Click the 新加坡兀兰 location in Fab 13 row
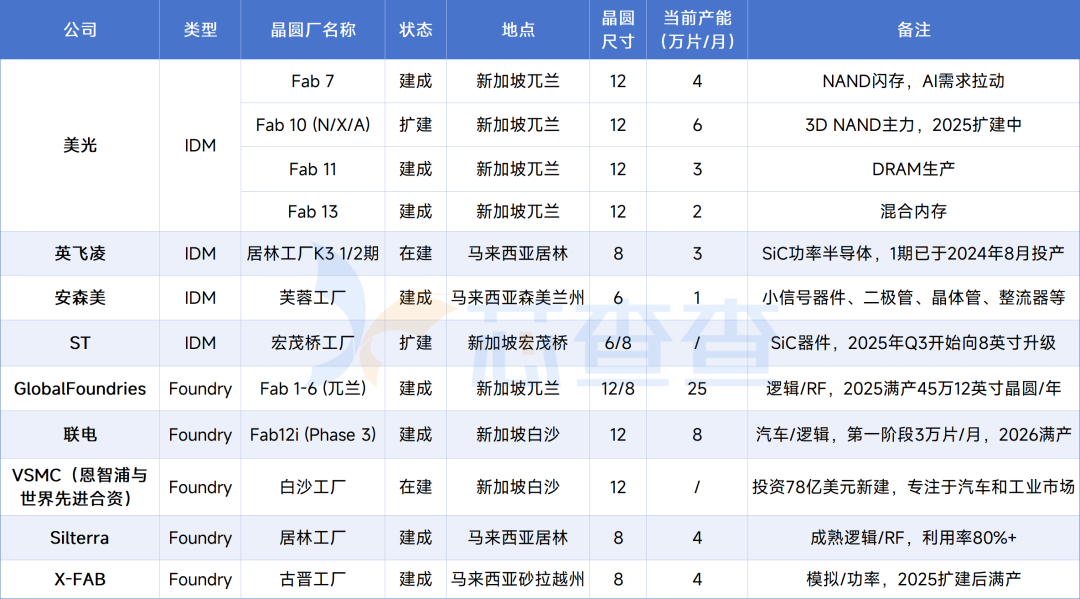Screen dimensions: 1080x599 tap(518, 211)
